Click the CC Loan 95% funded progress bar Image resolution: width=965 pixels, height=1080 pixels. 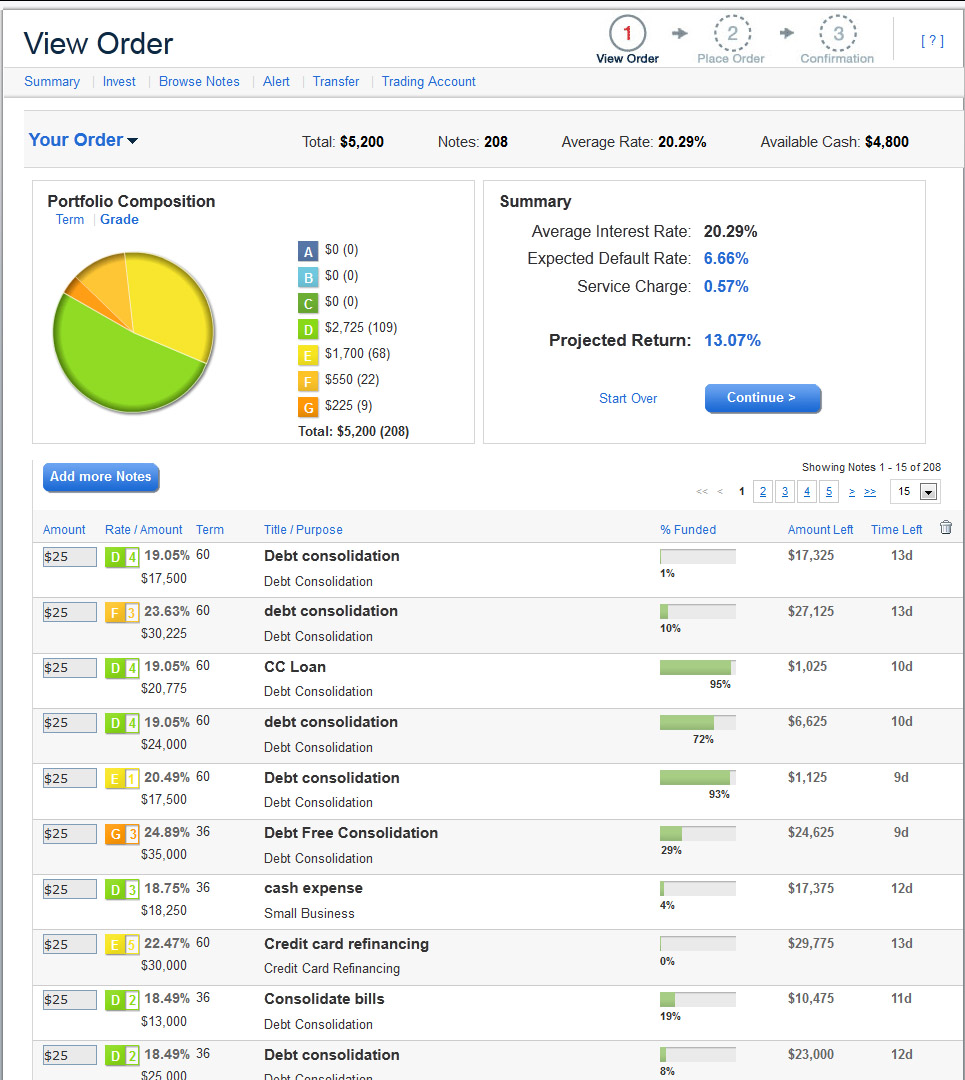pyautogui.click(x=697, y=668)
